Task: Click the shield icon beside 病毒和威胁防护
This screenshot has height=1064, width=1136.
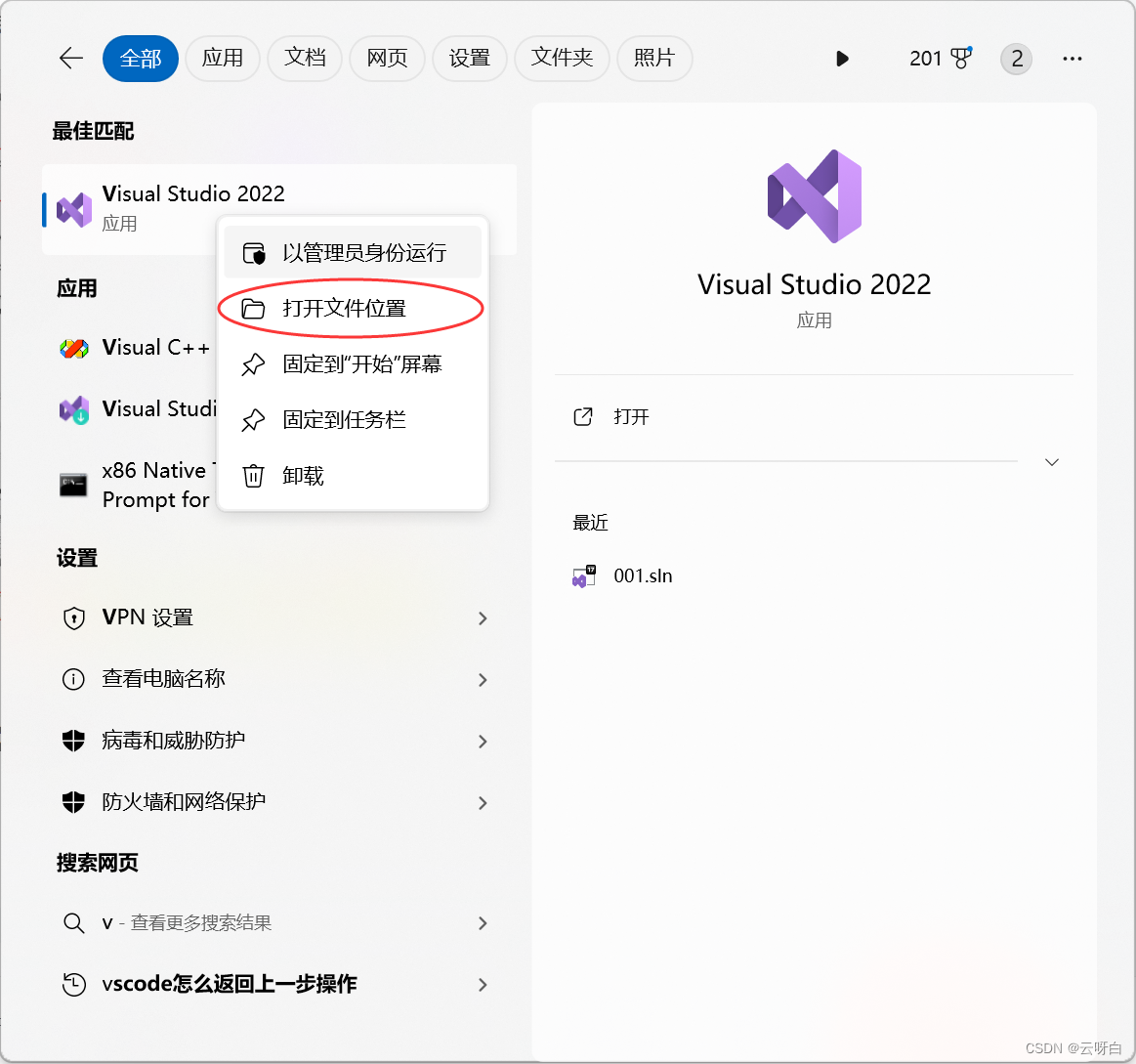Action: 74,741
